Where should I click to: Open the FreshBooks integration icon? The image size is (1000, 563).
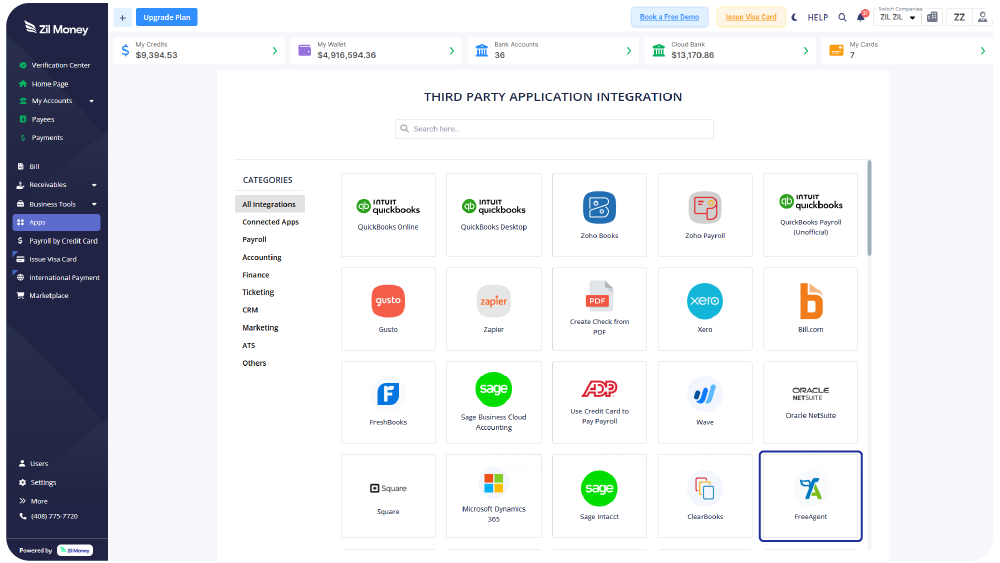click(388, 394)
